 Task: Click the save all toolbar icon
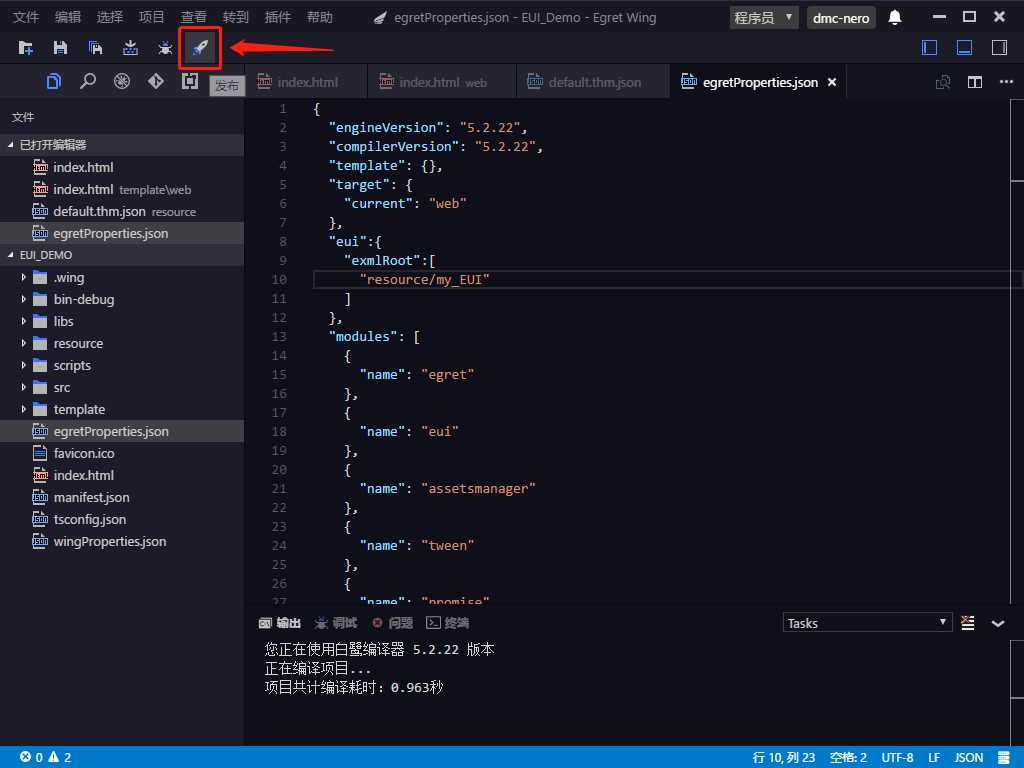[95, 48]
